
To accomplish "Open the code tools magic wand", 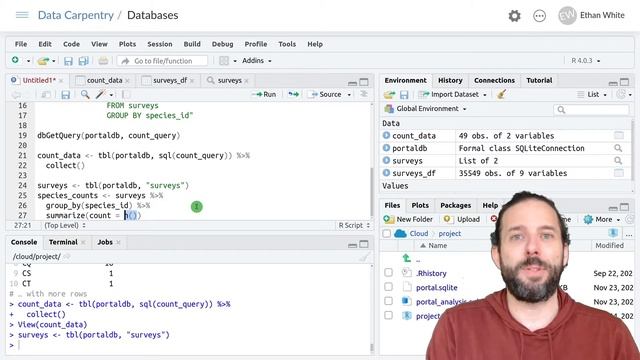I will [100, 95].
